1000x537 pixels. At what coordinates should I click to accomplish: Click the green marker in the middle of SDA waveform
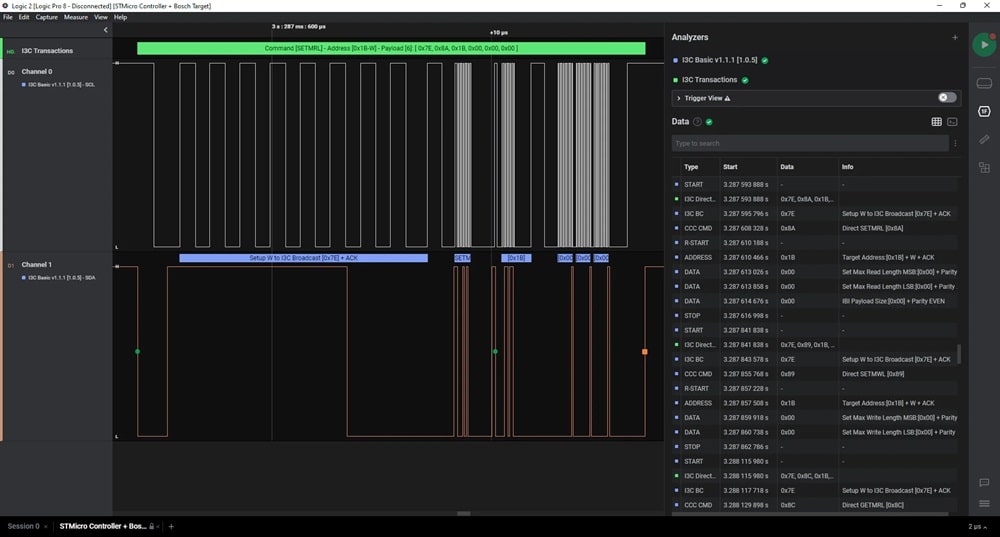click(x=495, y=351)
